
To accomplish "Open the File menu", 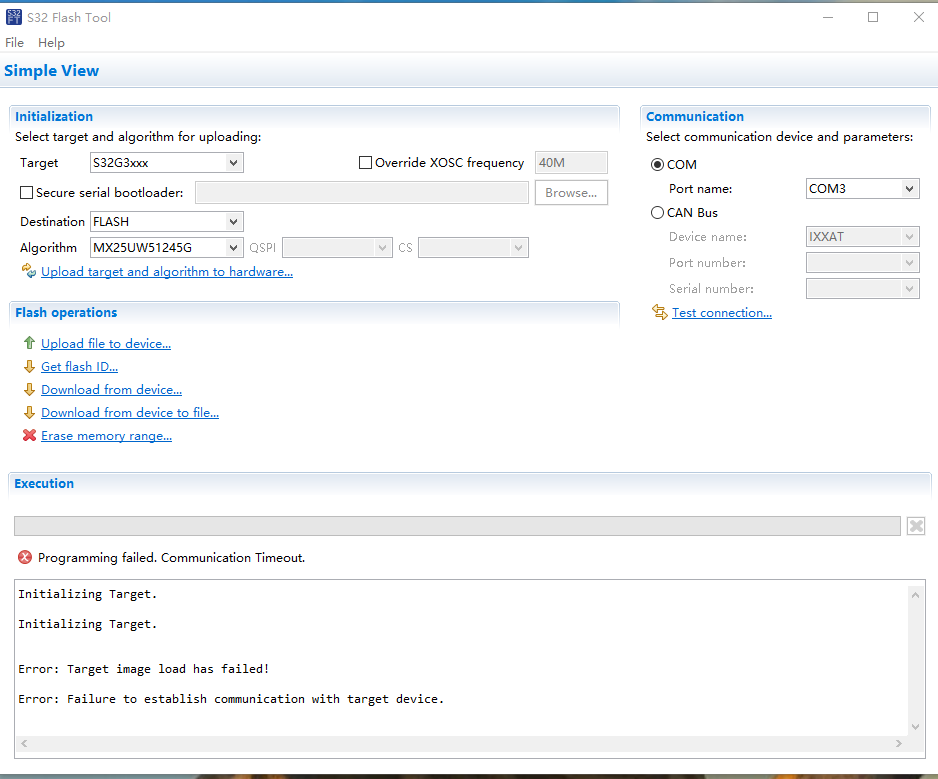I will pos(14,42).
